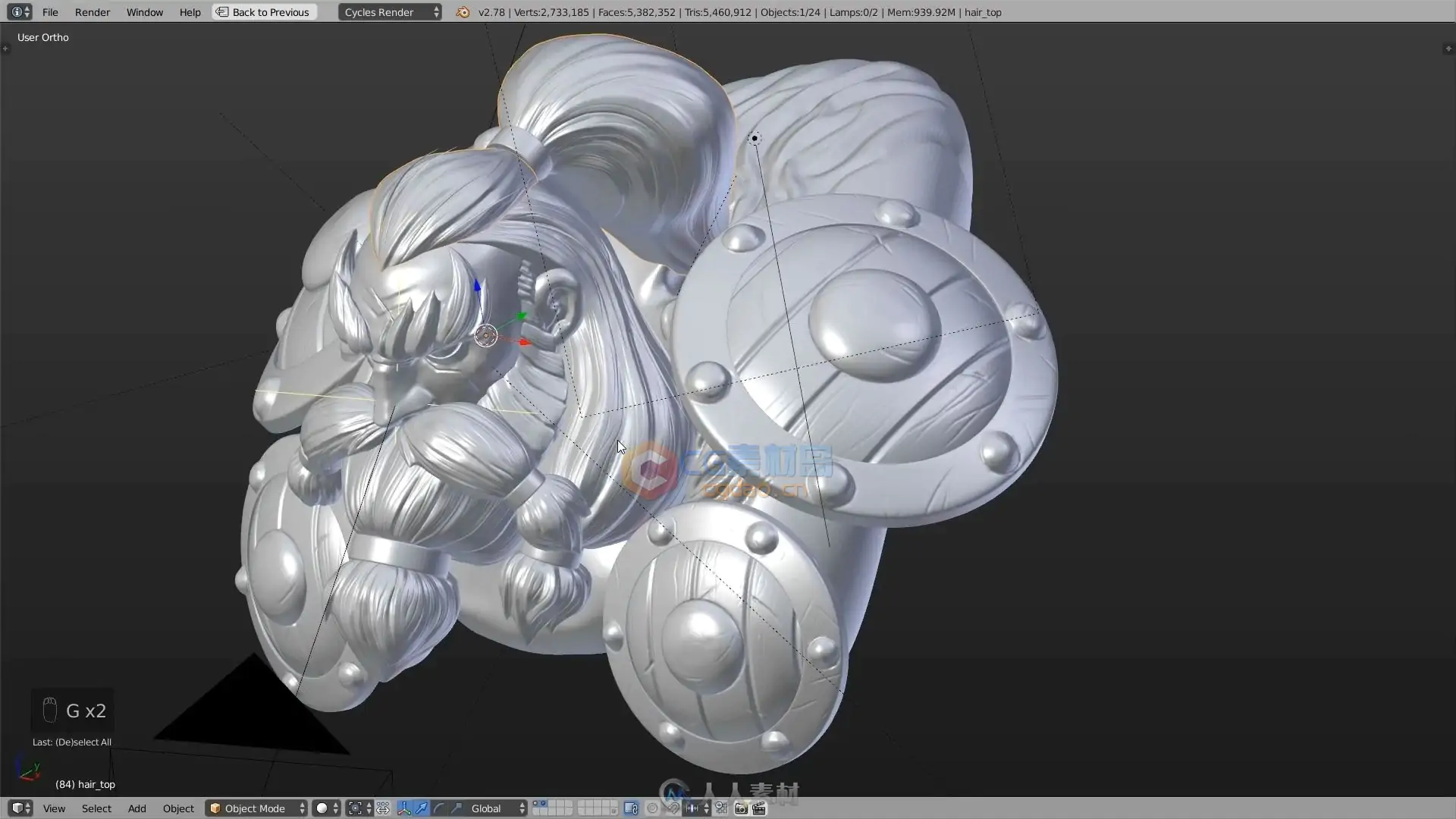Open proportional editing mode selector
Viewport: 1456px width, 819px height.
tap(652, 808)
